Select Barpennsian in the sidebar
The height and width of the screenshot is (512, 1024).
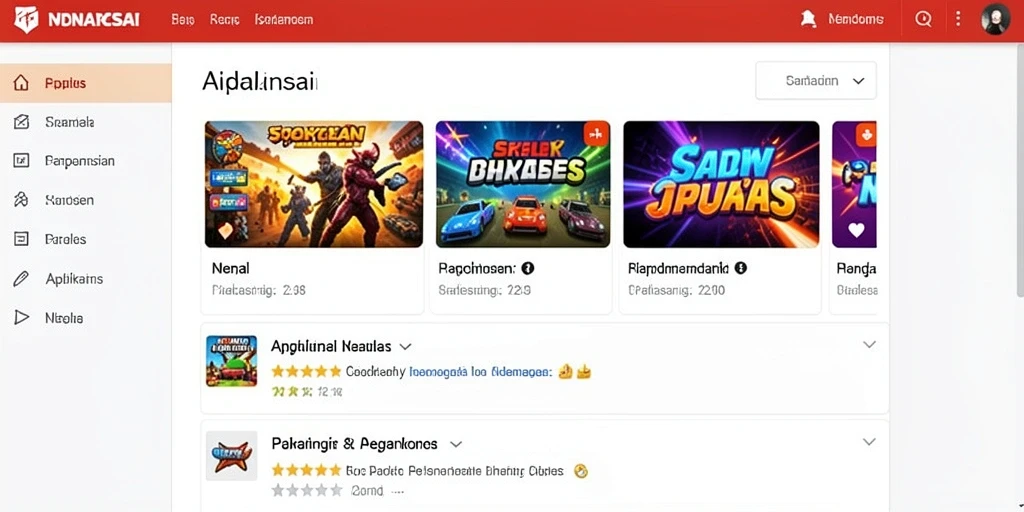(x=80, y=161)
